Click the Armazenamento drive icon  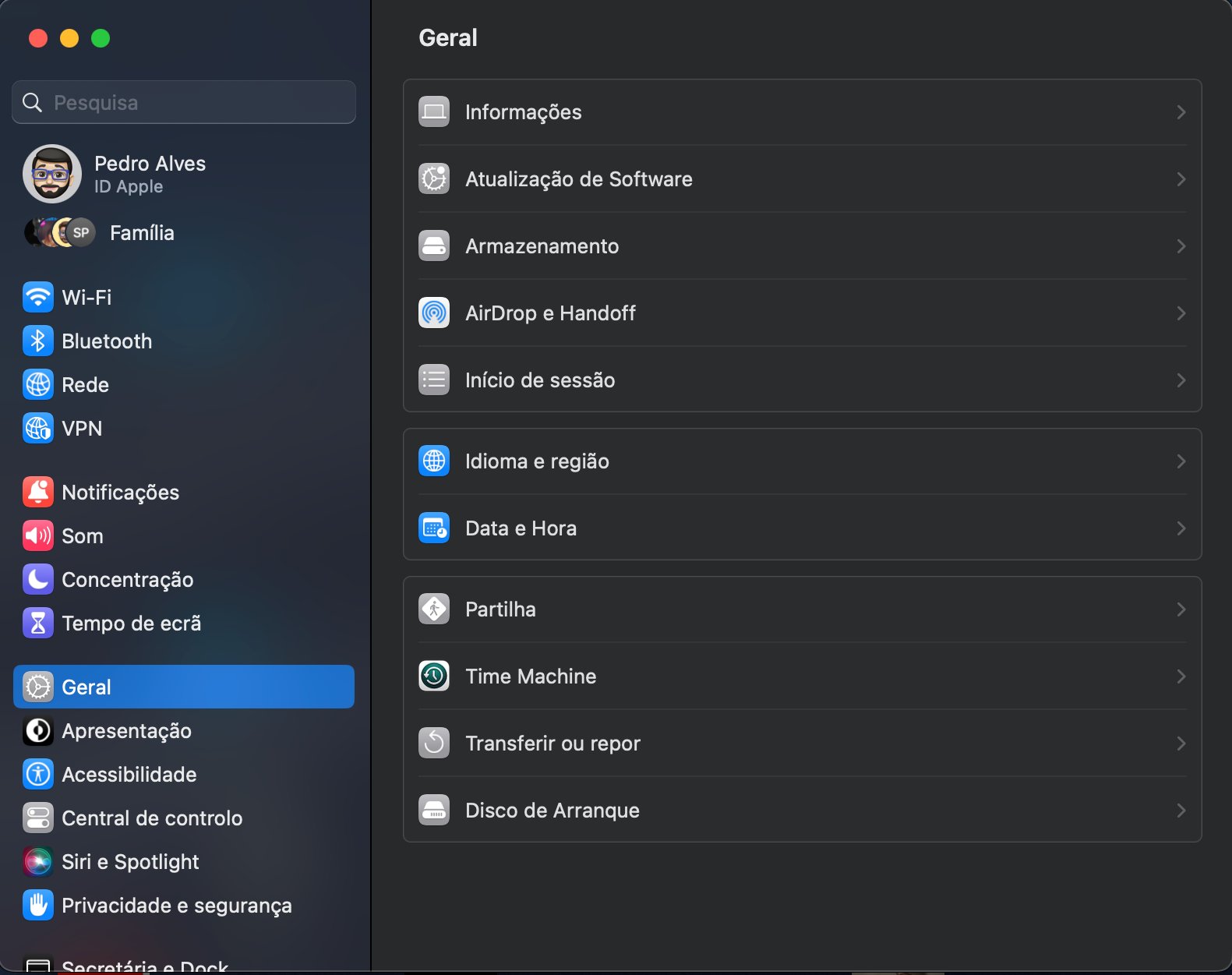[x=434, y=246]
